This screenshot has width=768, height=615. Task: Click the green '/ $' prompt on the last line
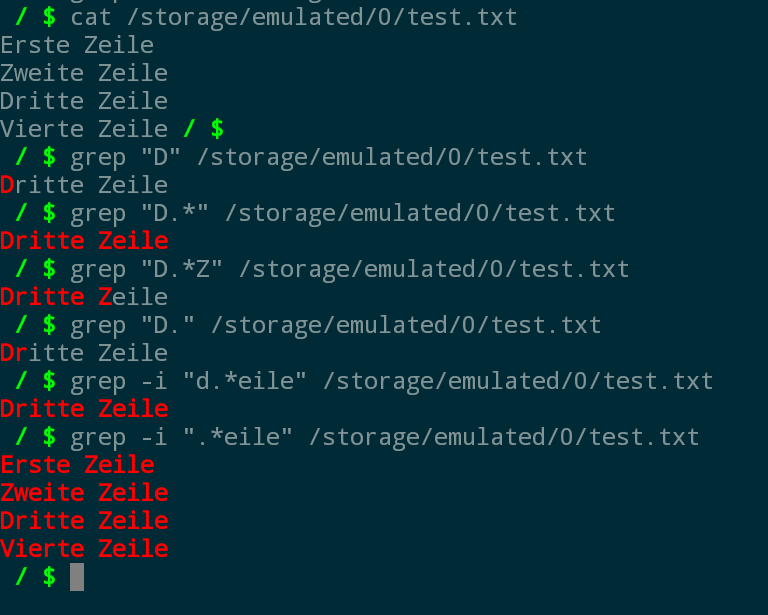pyautogui.click(x=35, y=577)
